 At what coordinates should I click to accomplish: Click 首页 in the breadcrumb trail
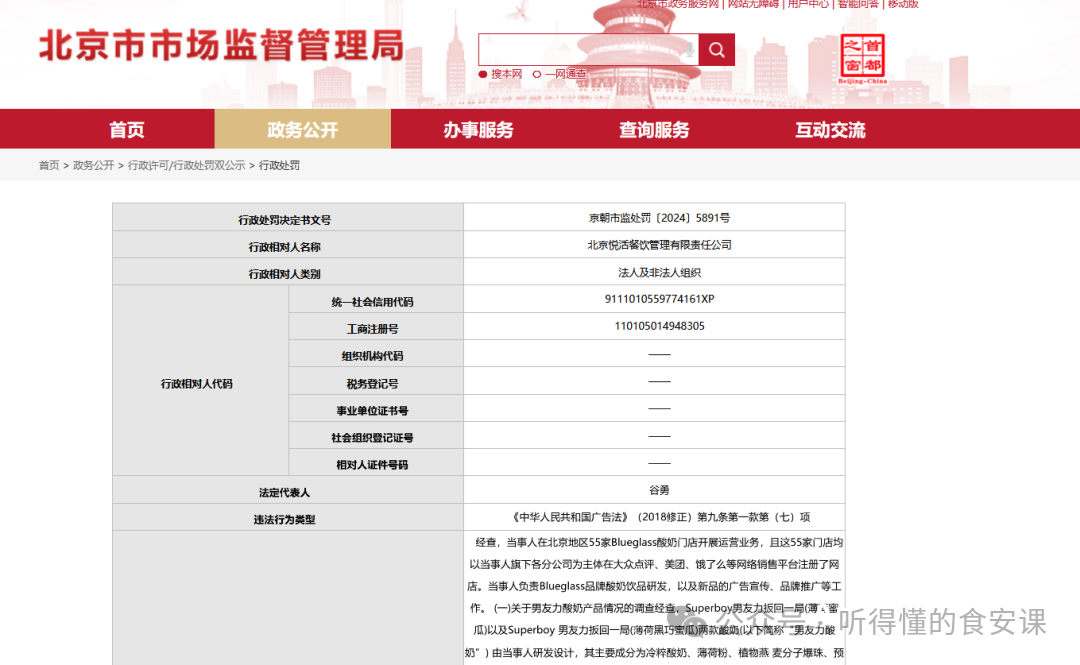[x=49, y=165]
